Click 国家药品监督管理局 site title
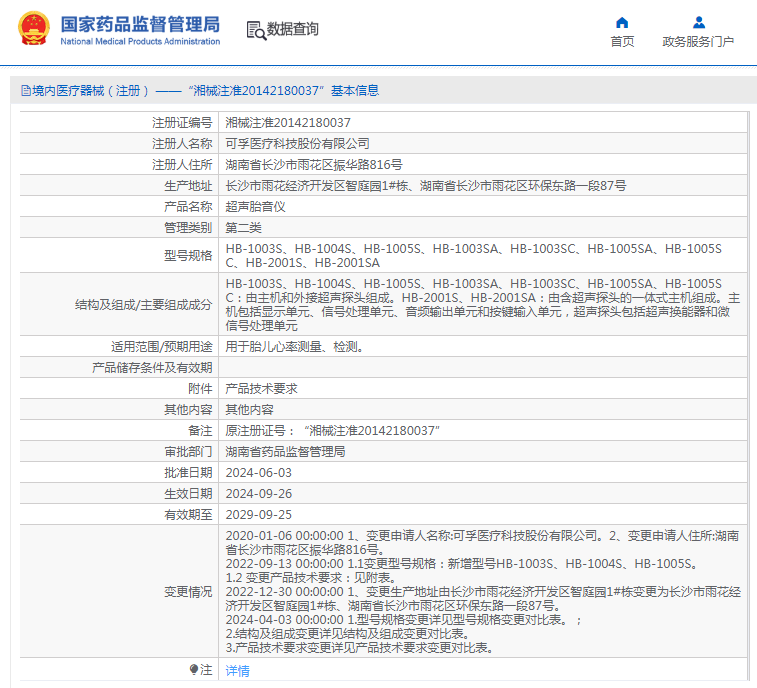Viewport: 757px width, 688px height. (140, 24)
